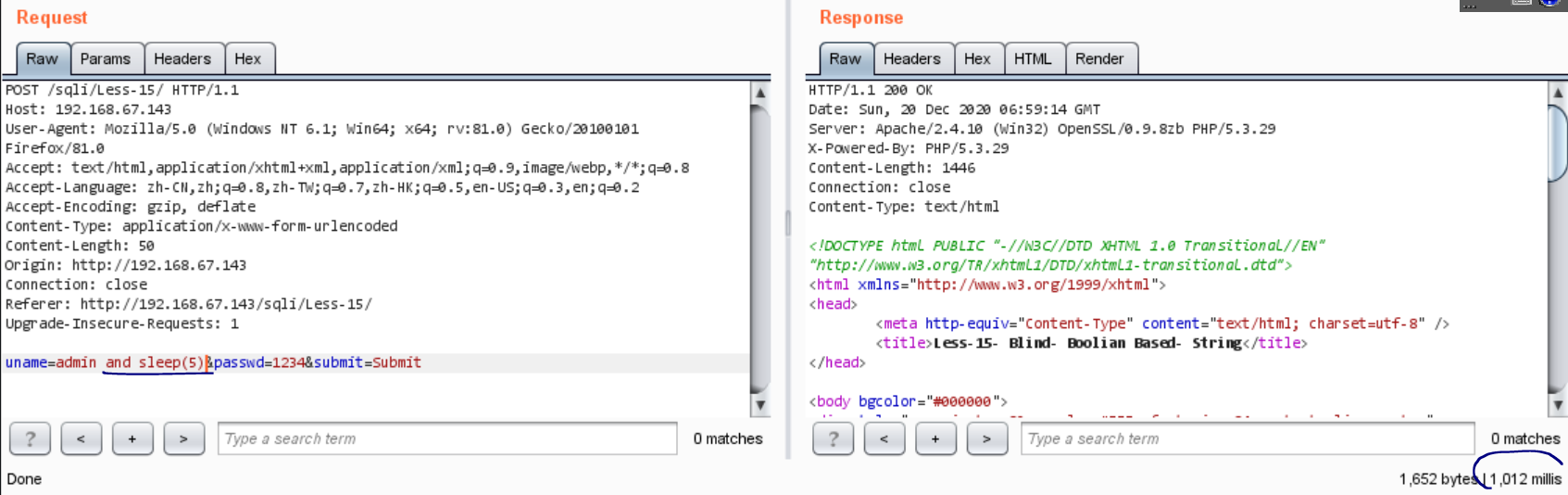Click the Content-Length: 50 request header
Screen dimensions: 1568x495
(x=80, y=246)
